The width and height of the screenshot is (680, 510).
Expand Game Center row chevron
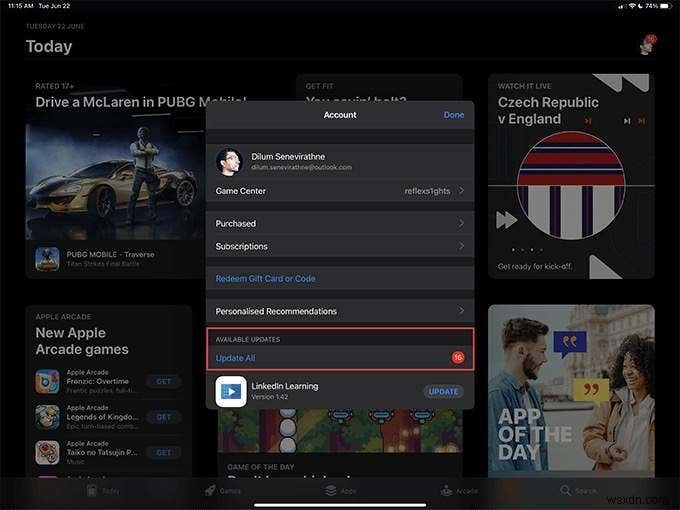(461, 191)
